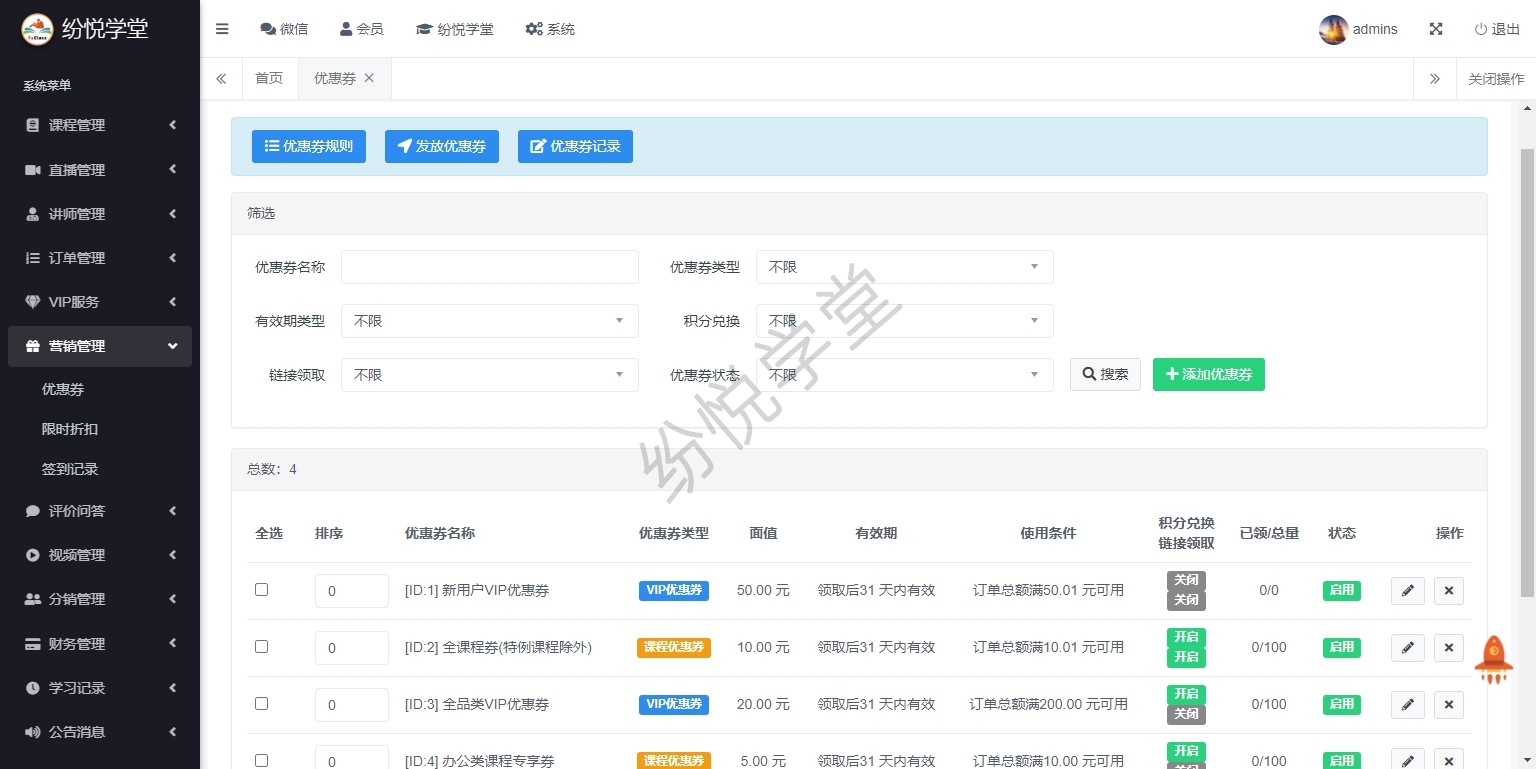Click the 优惠券名称 text input field
Image resolution: width=1536 pixels, height=769 pixels.
489,267
